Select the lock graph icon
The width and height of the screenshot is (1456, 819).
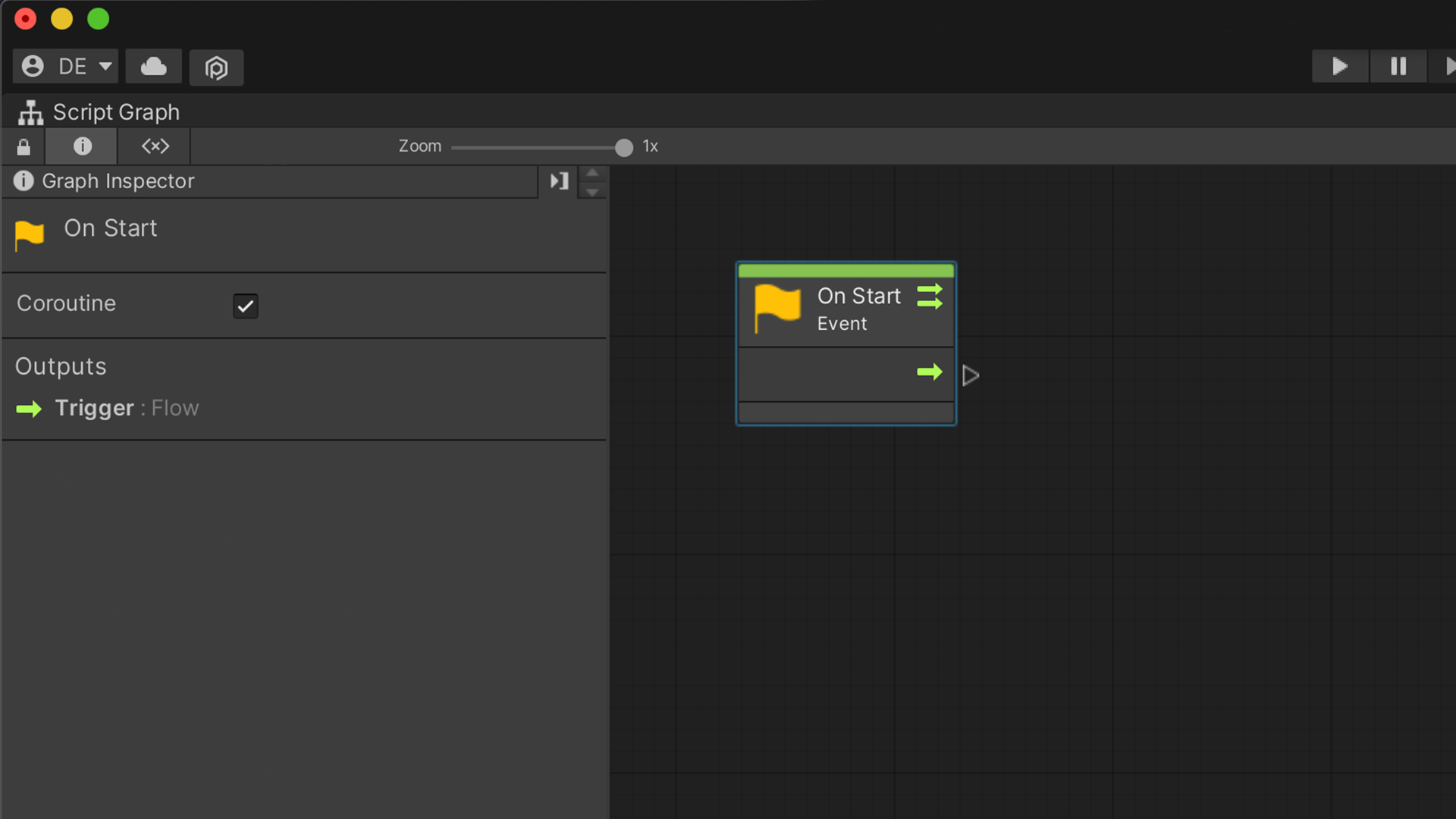coord(23,146)
